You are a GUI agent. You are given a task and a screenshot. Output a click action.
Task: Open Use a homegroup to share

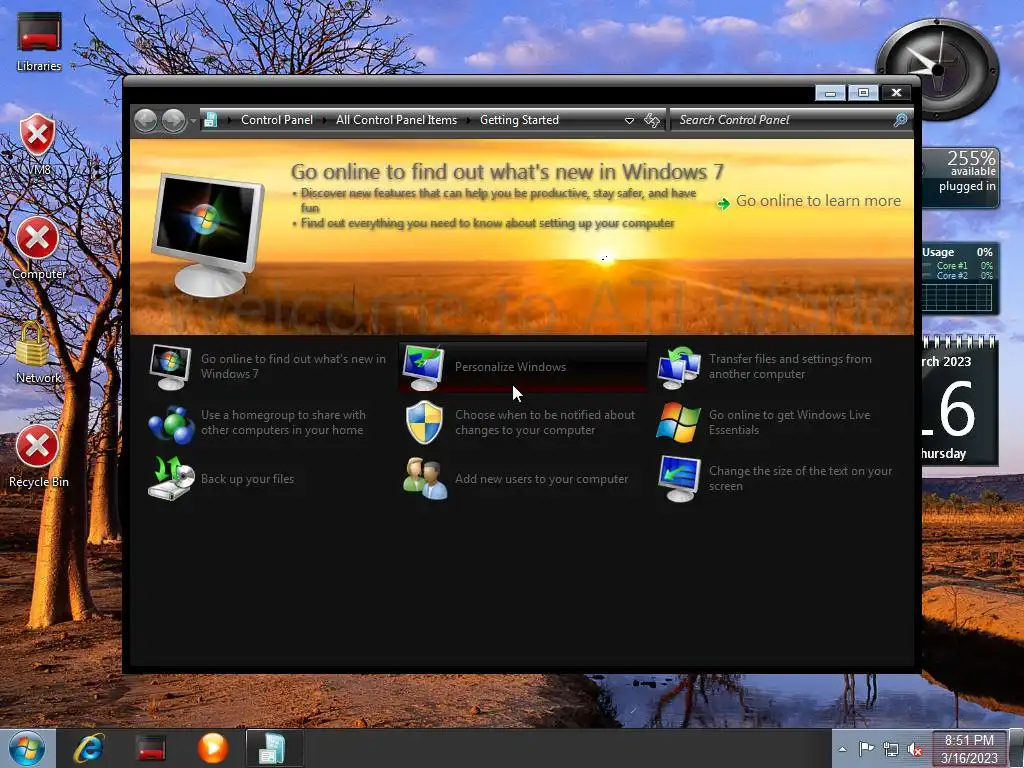click(283, 423)
